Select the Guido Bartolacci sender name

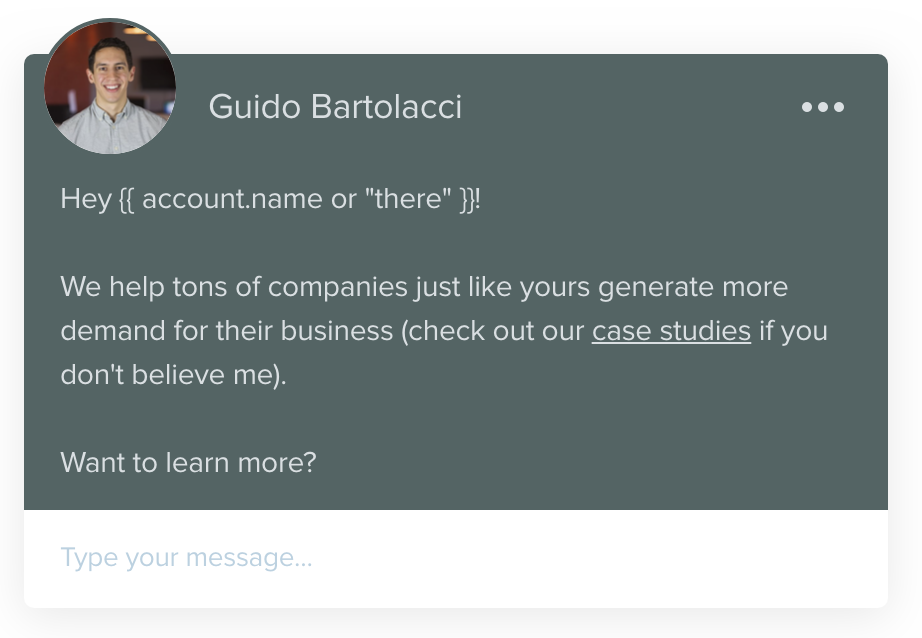(335, 107)
